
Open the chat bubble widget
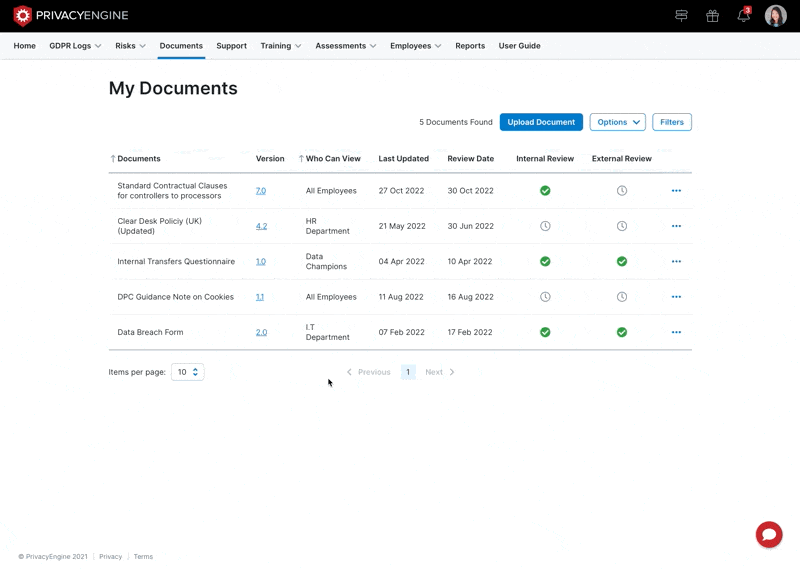point(769,534)
